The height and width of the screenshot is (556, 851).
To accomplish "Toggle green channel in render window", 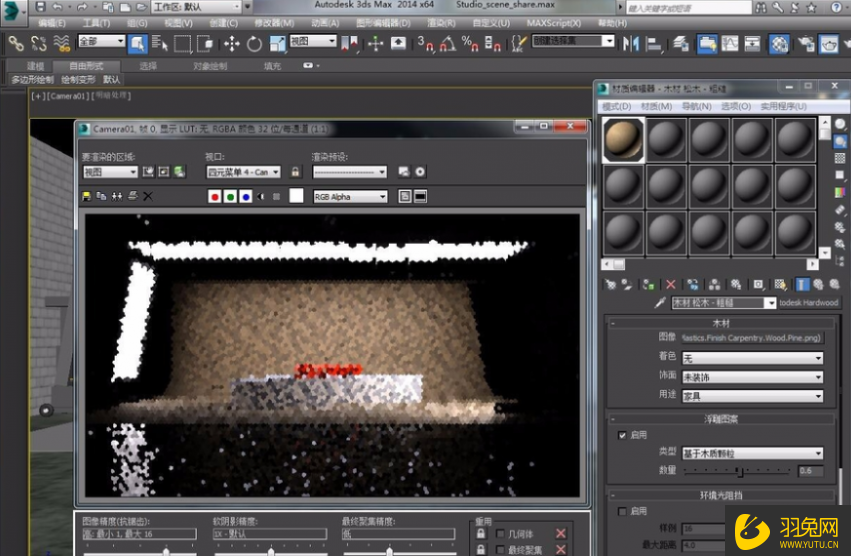I will click(x=230, y=196).
